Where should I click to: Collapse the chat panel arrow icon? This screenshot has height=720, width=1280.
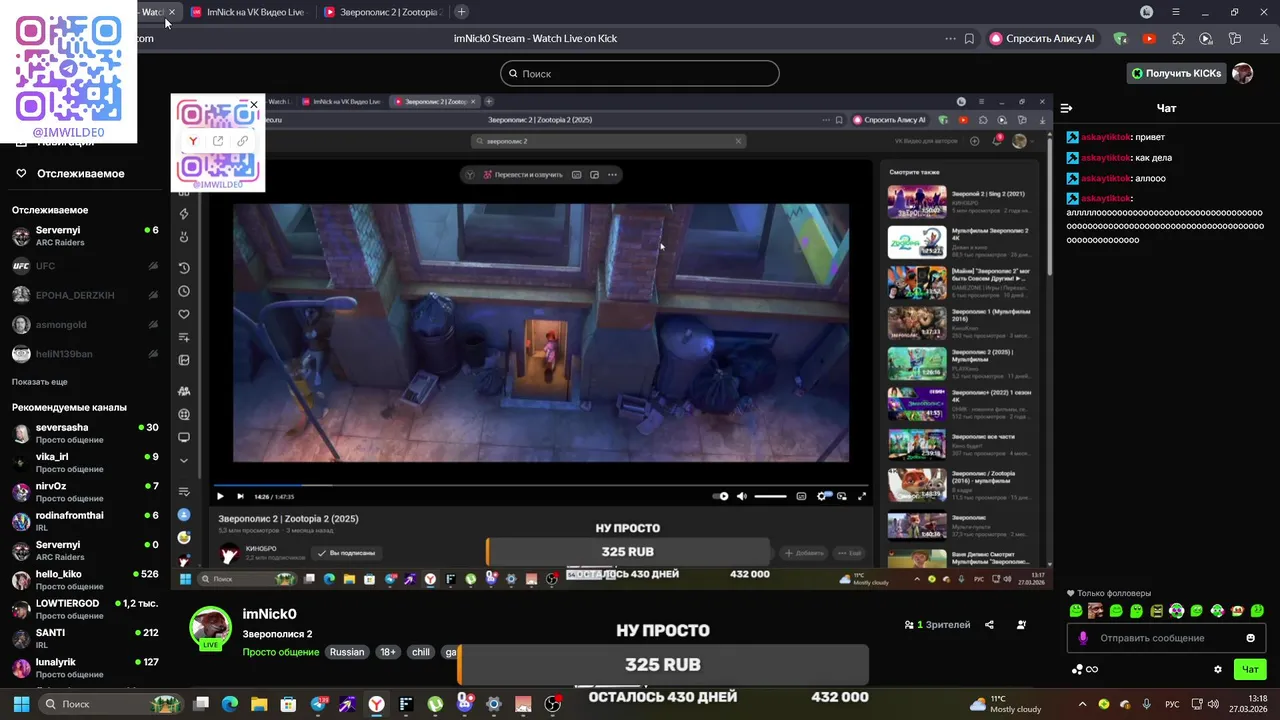tap(1066, 108)
